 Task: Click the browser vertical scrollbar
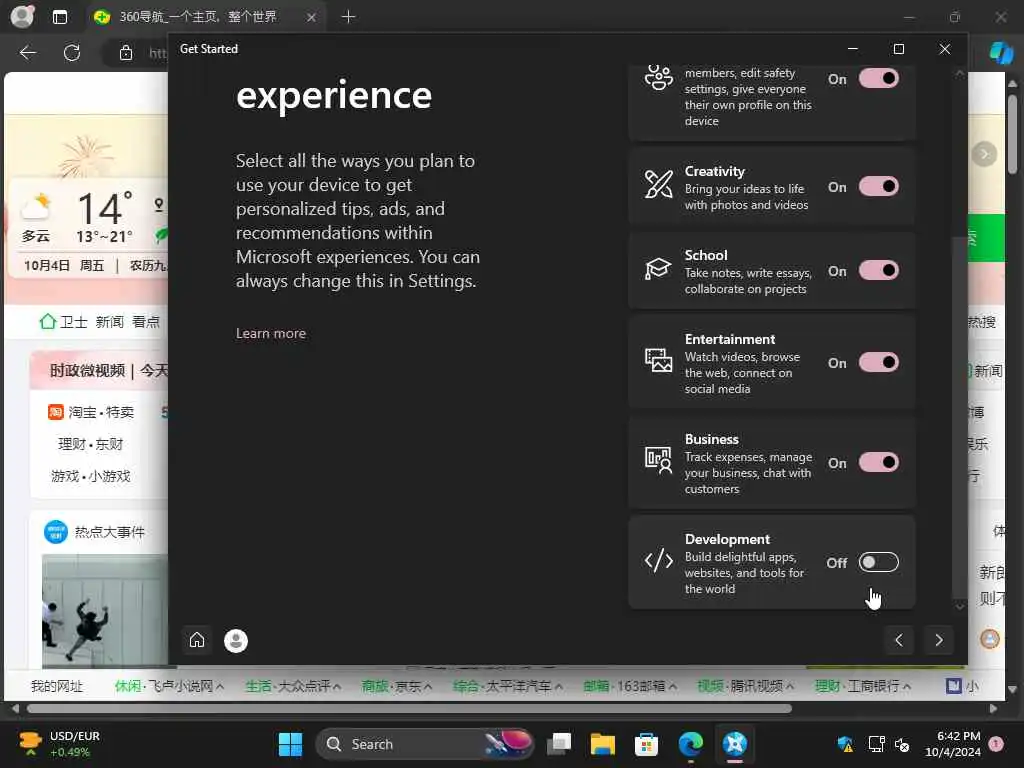(1012, 134)
